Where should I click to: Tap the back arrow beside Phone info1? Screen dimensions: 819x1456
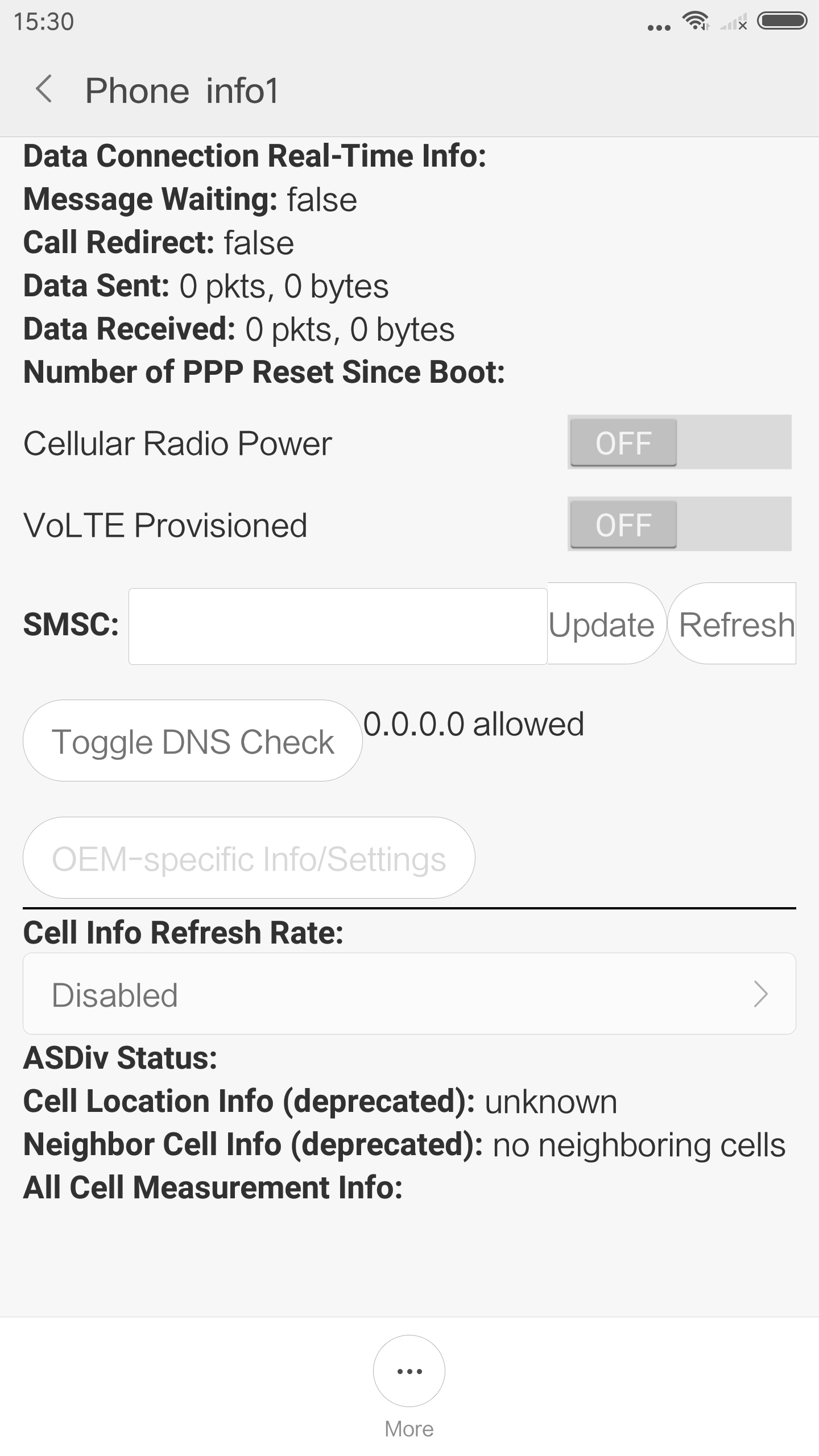pyautogui.click(x=44, y=90)
